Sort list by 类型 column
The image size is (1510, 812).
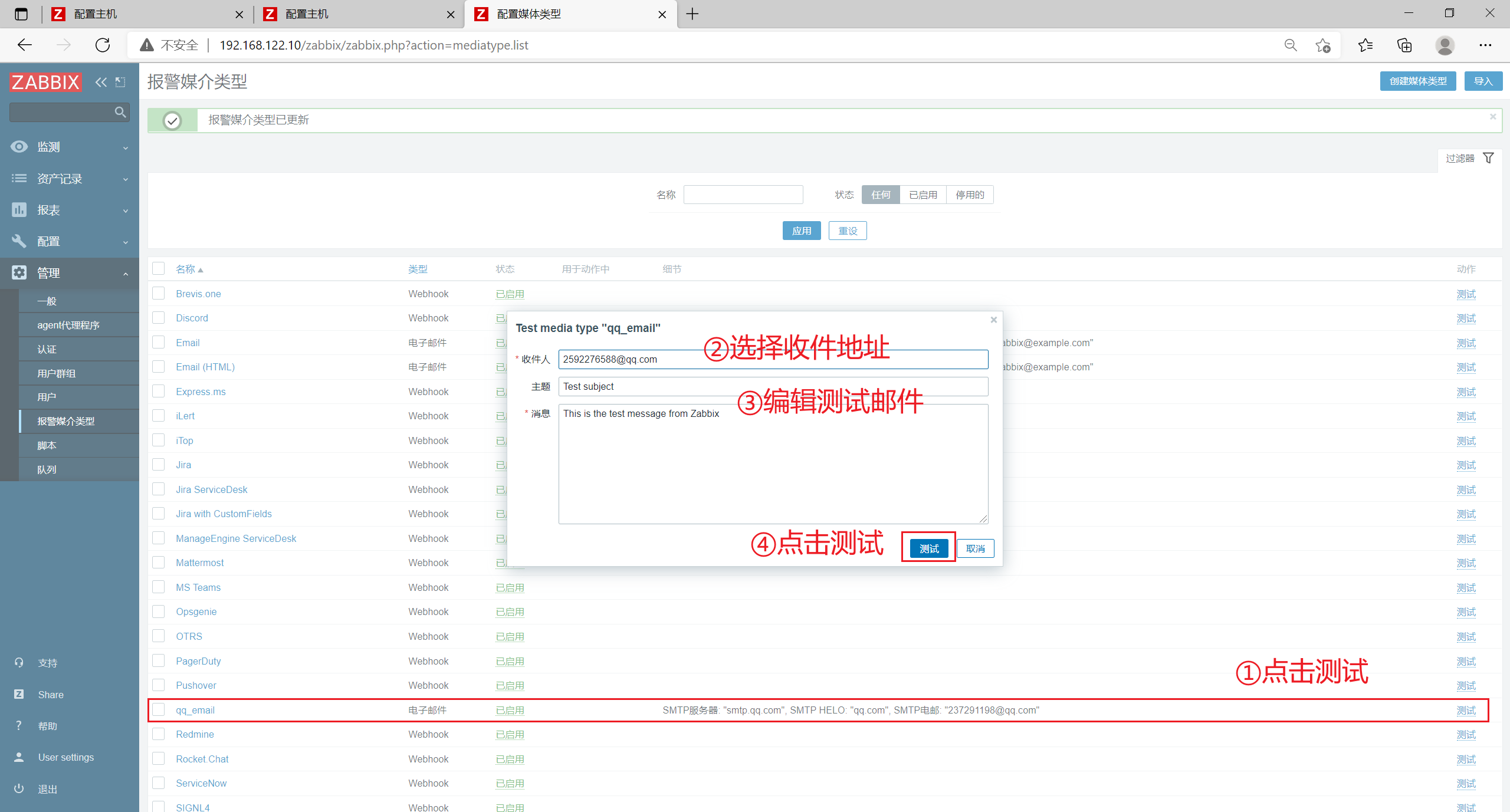pos(418,269)
